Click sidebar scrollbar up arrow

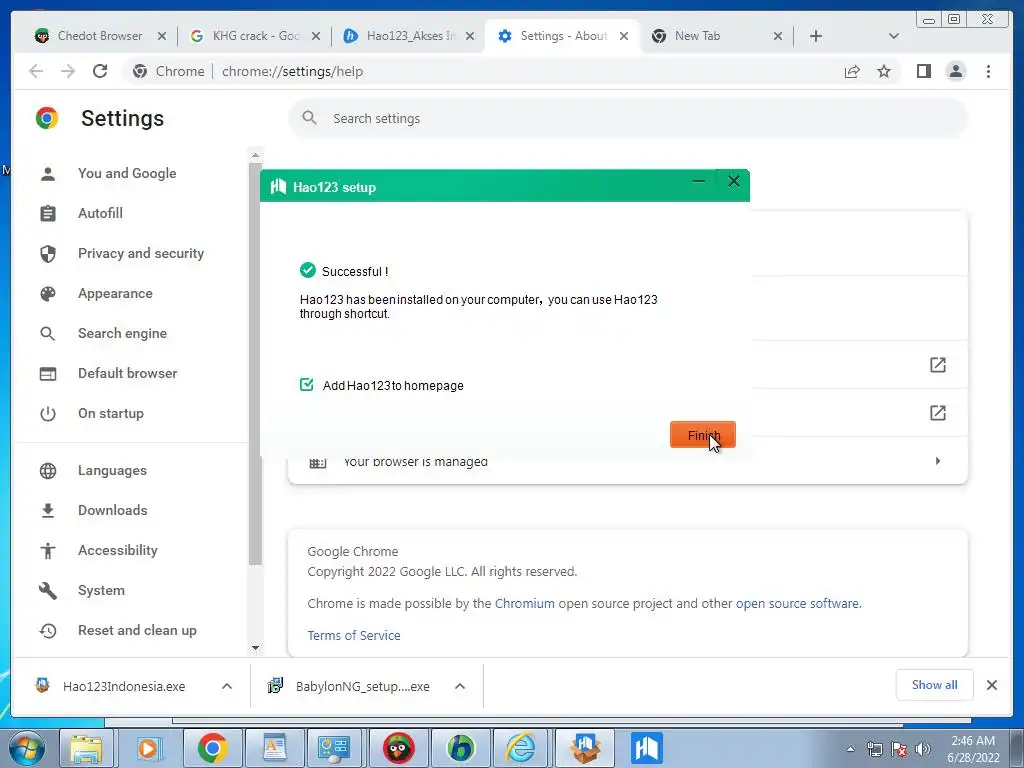coord(255,155)
